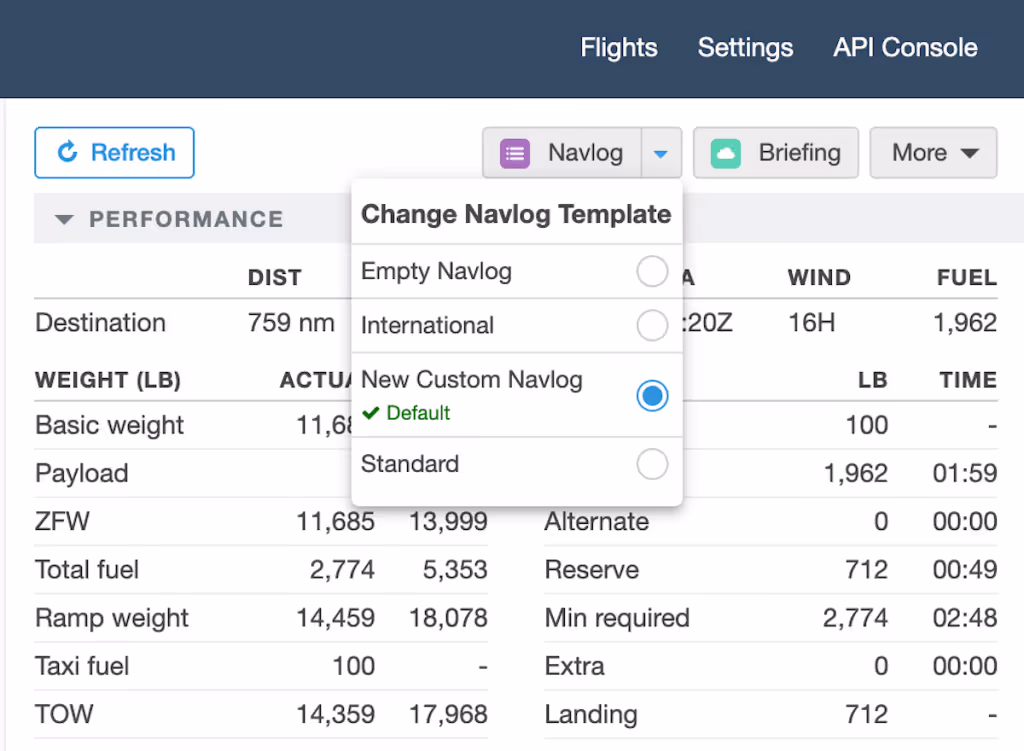Click the 02:48 min required time
The width and height of the screenshot is (1024, 751).
click(965, 618)
